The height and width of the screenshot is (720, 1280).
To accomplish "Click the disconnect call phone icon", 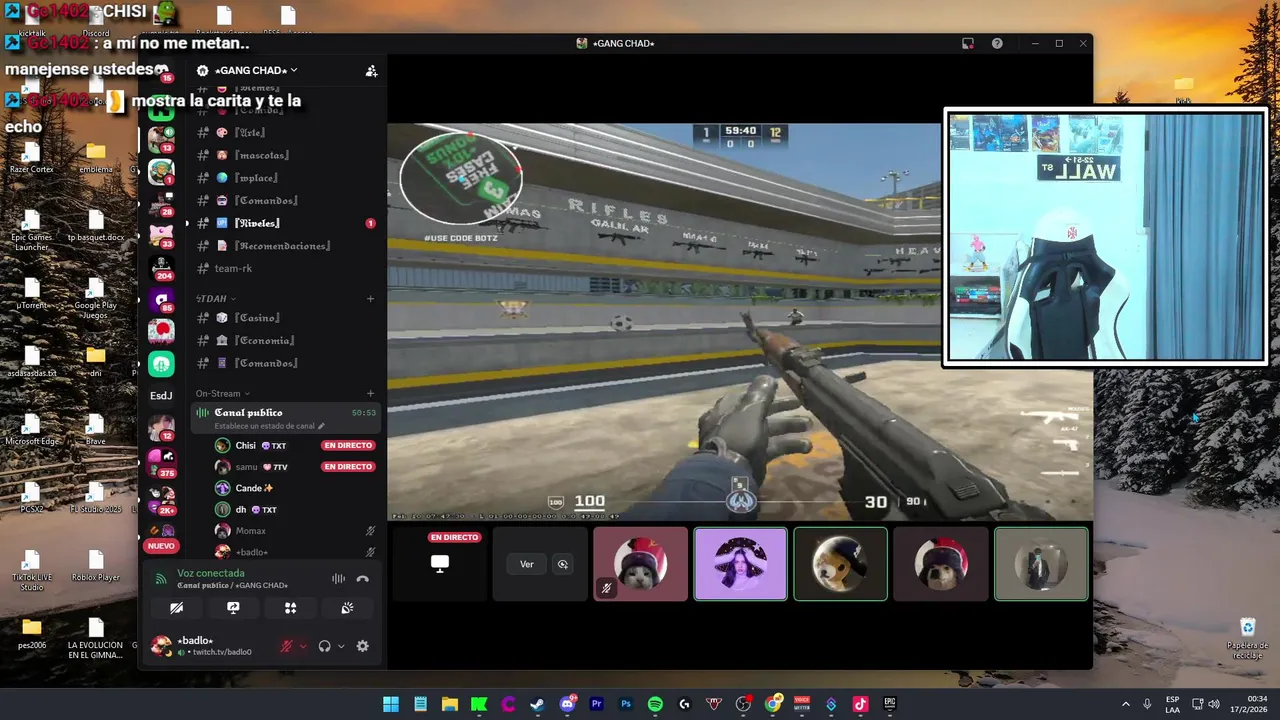I will click(x=362, y=579).
